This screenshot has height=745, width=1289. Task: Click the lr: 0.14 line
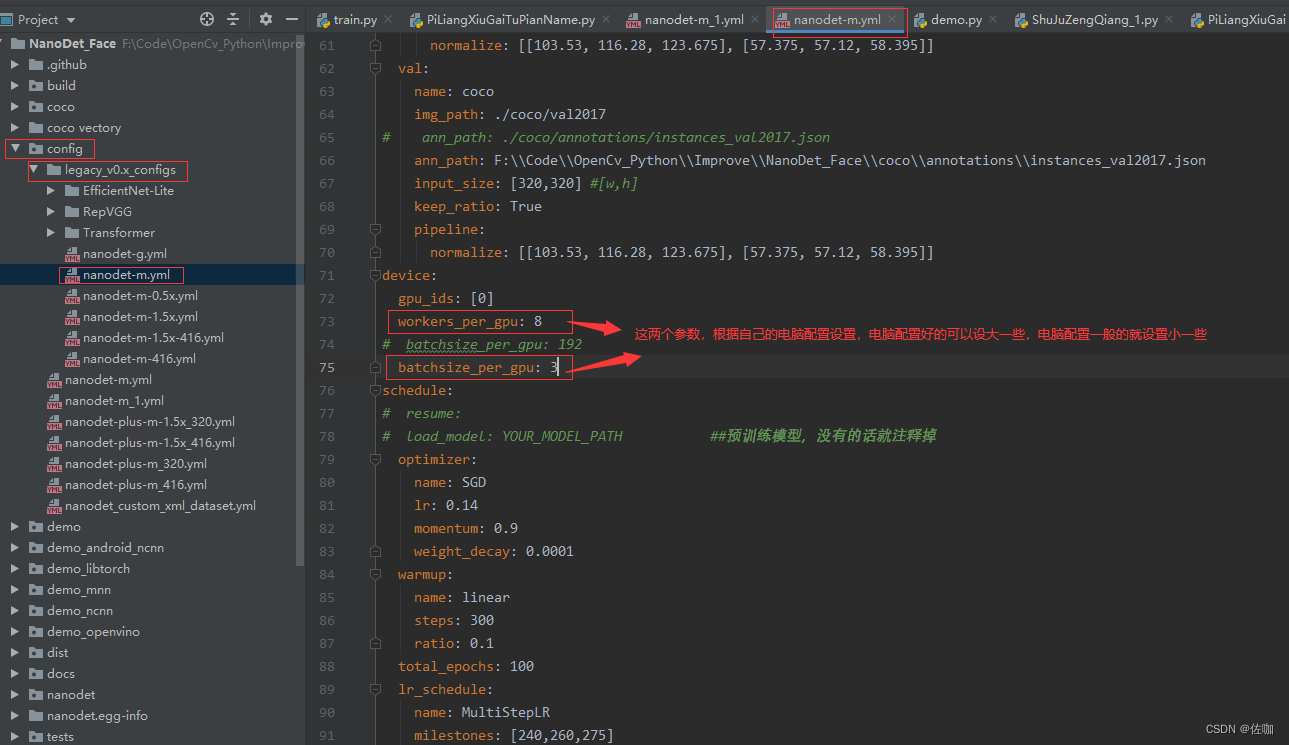point(446,505)
